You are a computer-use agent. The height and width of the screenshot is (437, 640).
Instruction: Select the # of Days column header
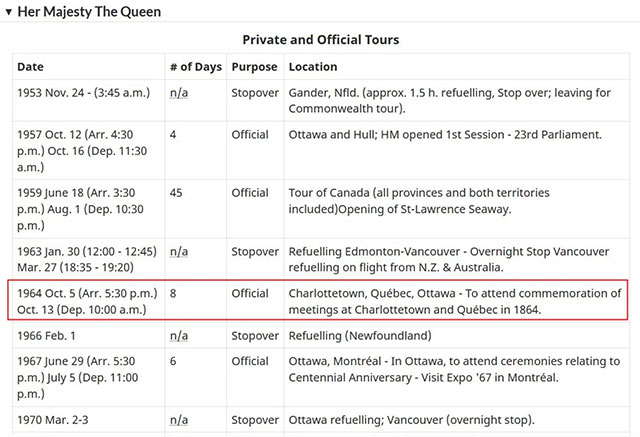[x=196, y=67]
